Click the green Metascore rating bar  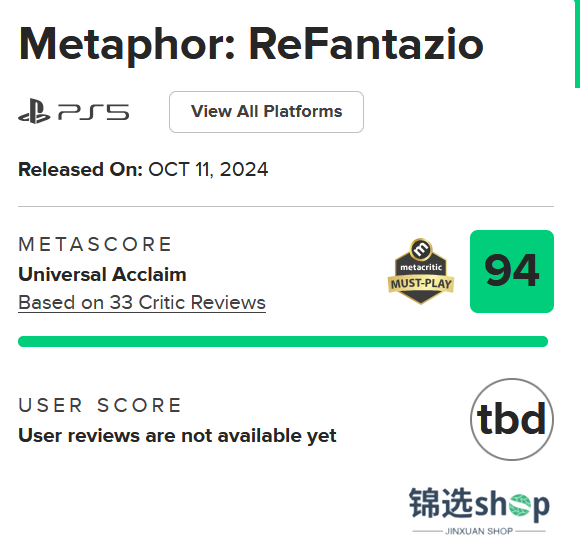[x=283, y=341]
